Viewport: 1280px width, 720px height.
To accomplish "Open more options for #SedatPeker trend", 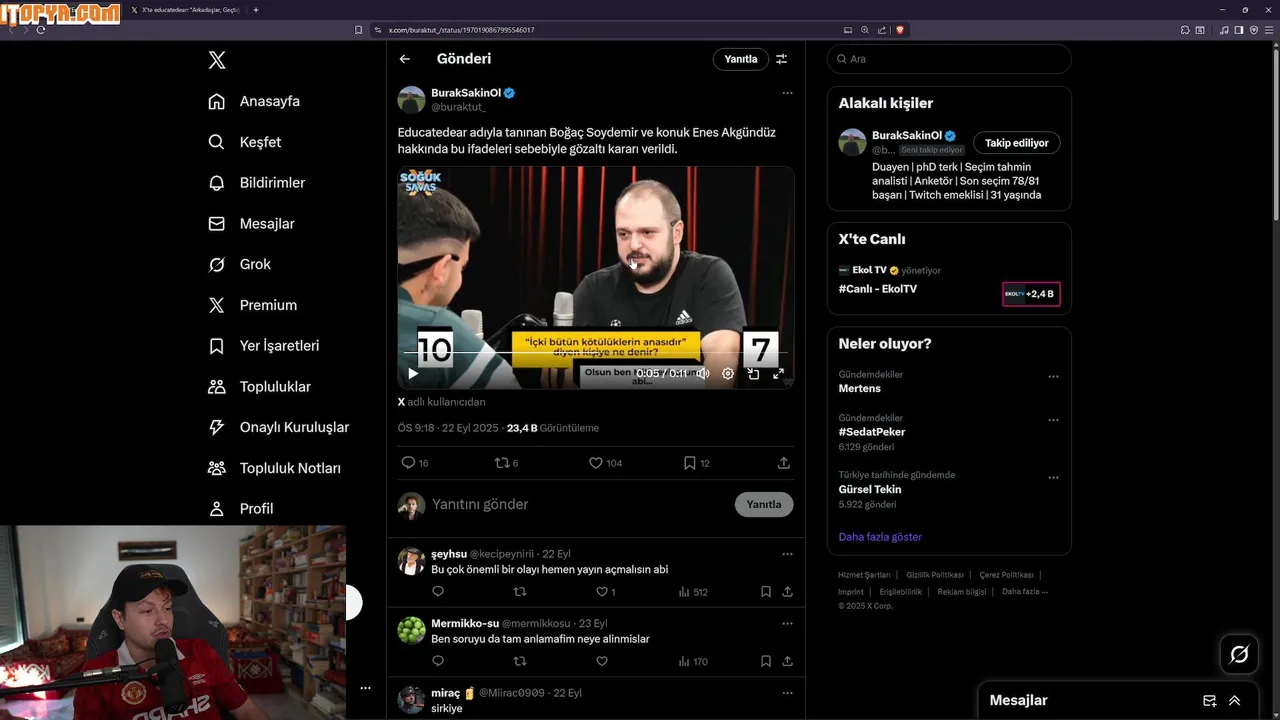I will pos(1053,421).
